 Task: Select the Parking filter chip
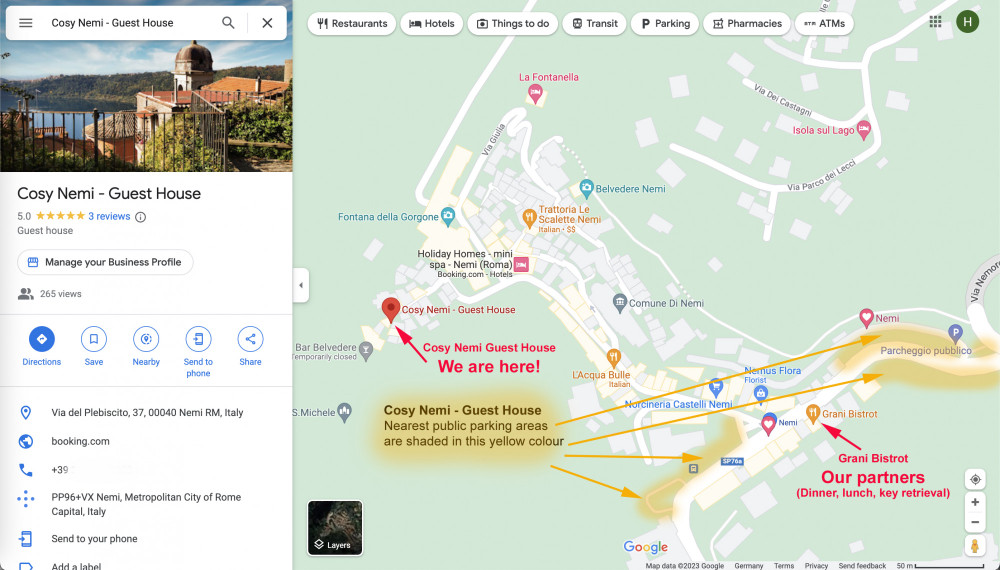tap(665, 24)
